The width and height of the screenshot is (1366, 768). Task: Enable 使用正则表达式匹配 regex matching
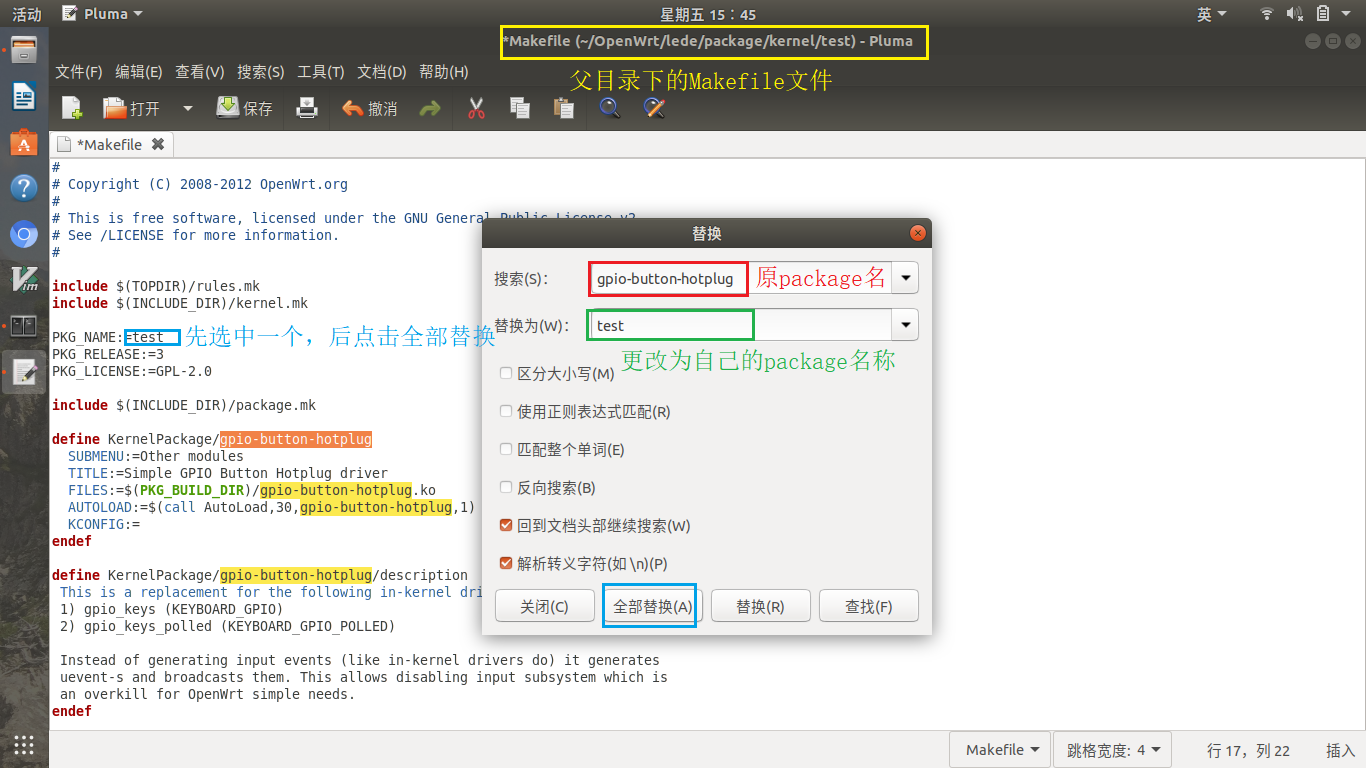tap(506, 411)
